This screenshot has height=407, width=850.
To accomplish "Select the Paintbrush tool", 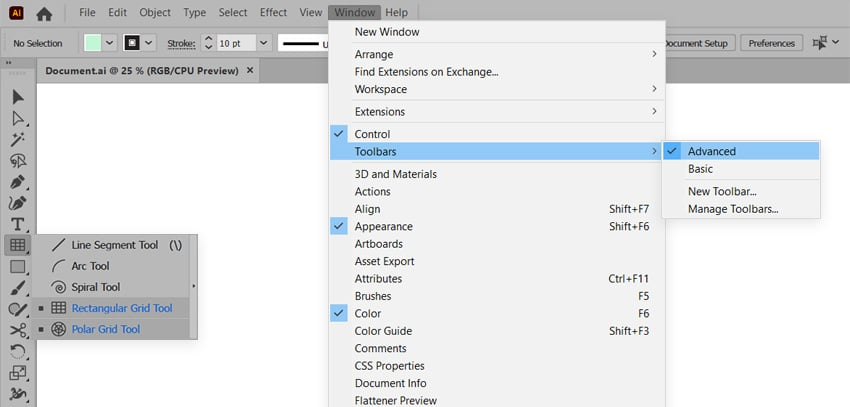I will [18, 288].
